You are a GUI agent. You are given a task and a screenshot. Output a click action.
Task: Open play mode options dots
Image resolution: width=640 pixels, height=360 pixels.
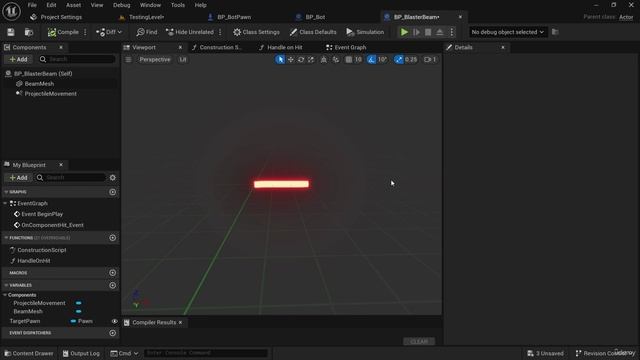451,32
